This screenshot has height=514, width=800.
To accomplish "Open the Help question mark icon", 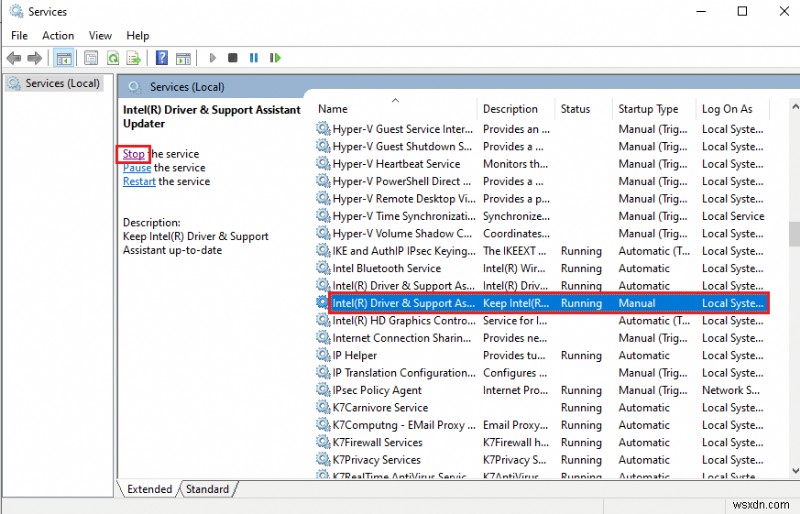I will (x=162, y=58).
